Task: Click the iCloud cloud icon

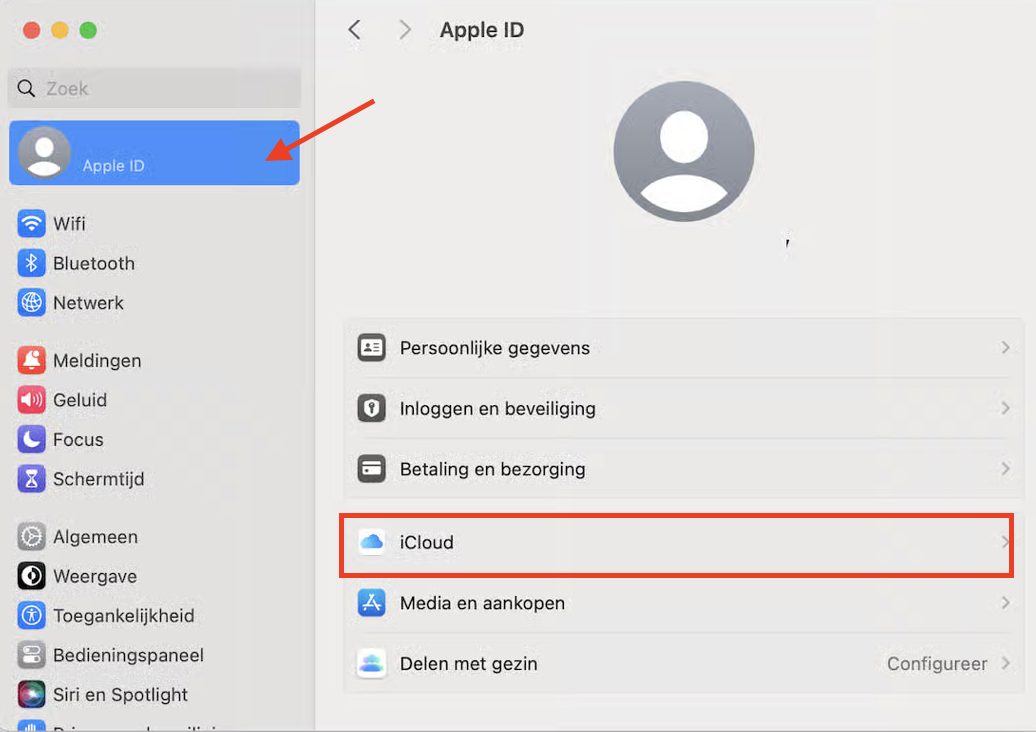Action: [x=371, y=542]
